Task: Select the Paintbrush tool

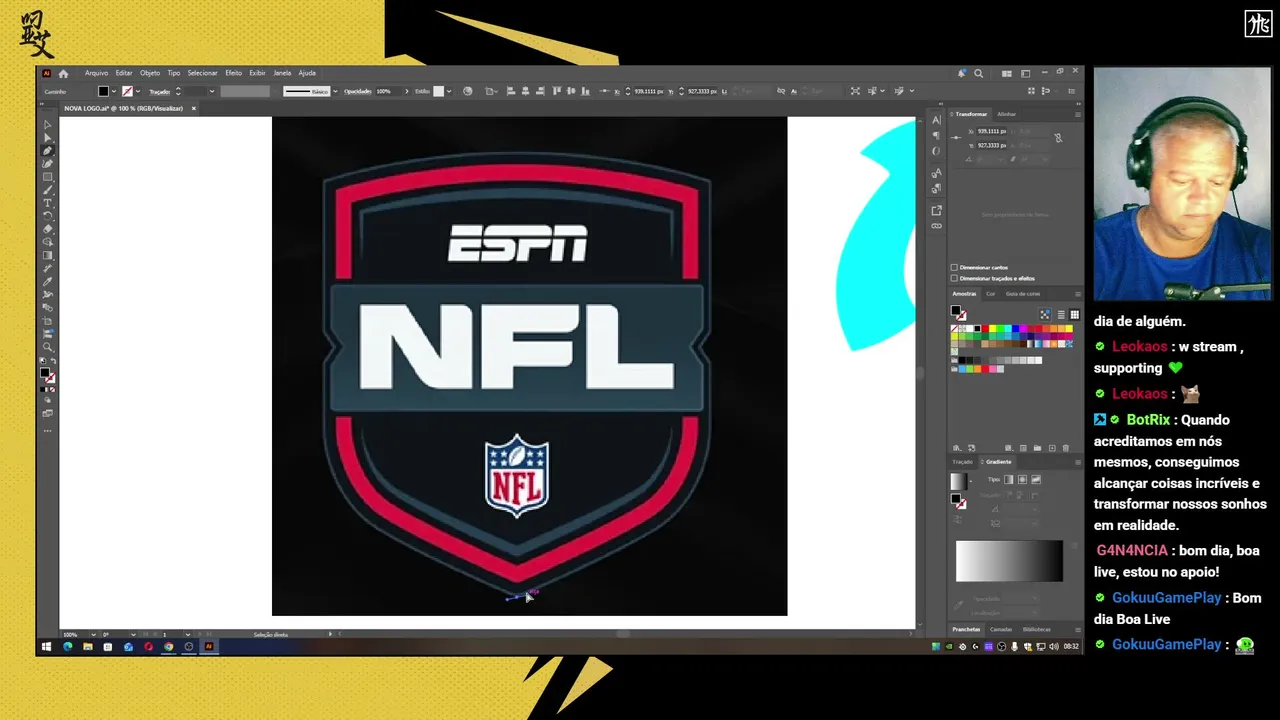Action: click(x=47, y=189)
